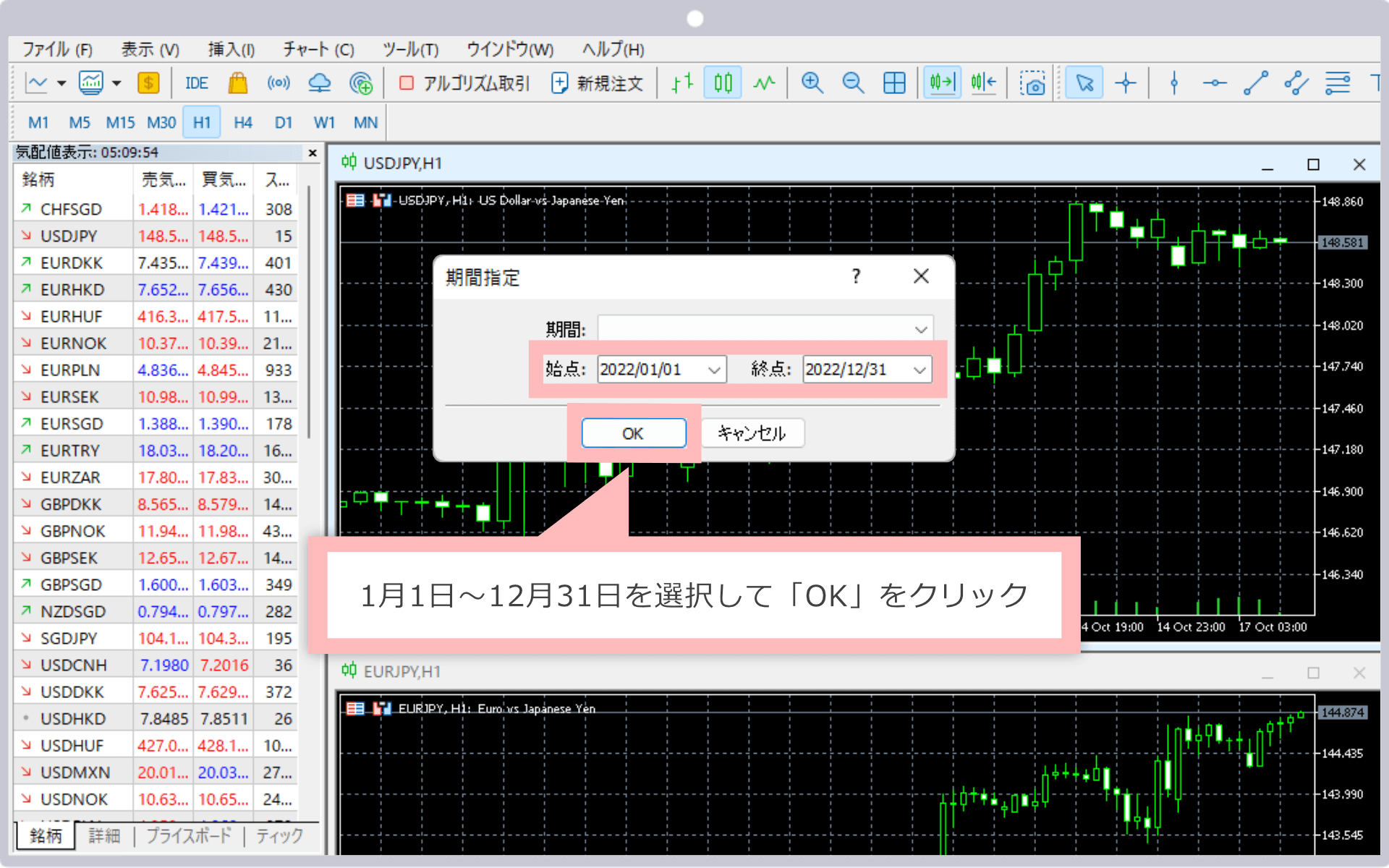Image resolution: width=1389 pixels, height=868 pixels.
Task: Open the MQL5 Market with the bag icon
Action: [239, 82]
